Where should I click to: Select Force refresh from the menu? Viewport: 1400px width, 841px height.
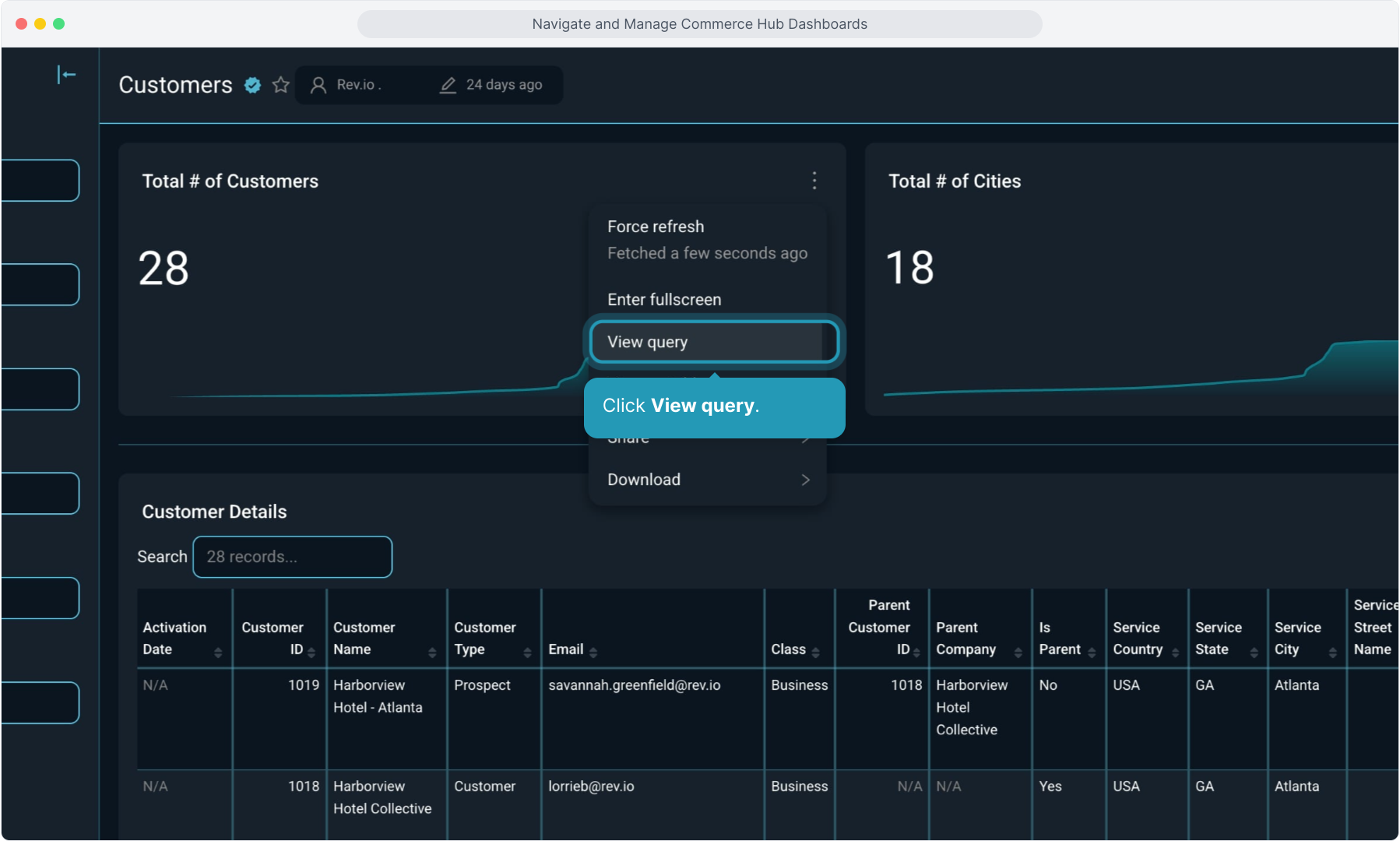coord(655,227)
